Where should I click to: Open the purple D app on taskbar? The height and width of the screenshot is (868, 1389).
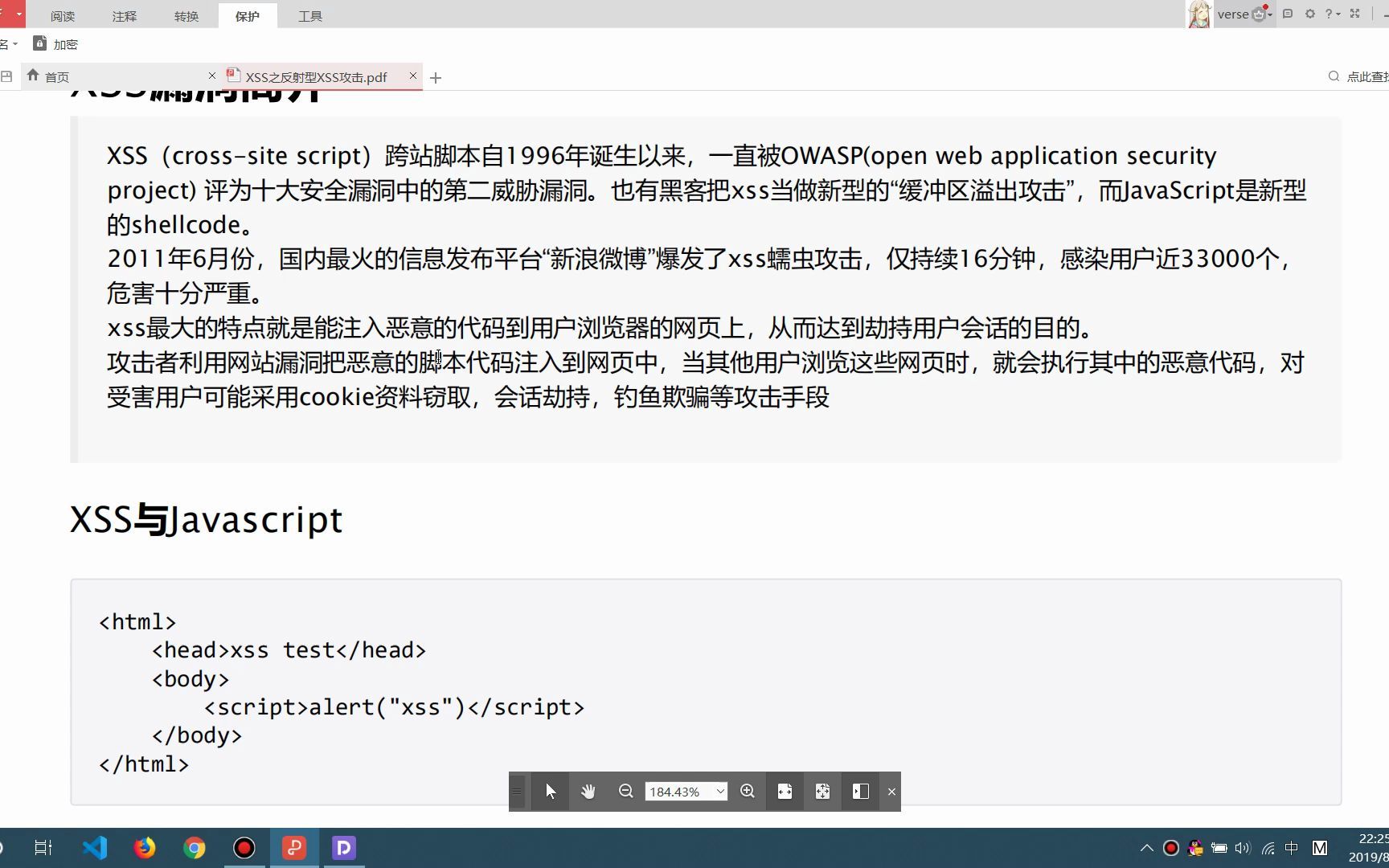click(344, 848)
